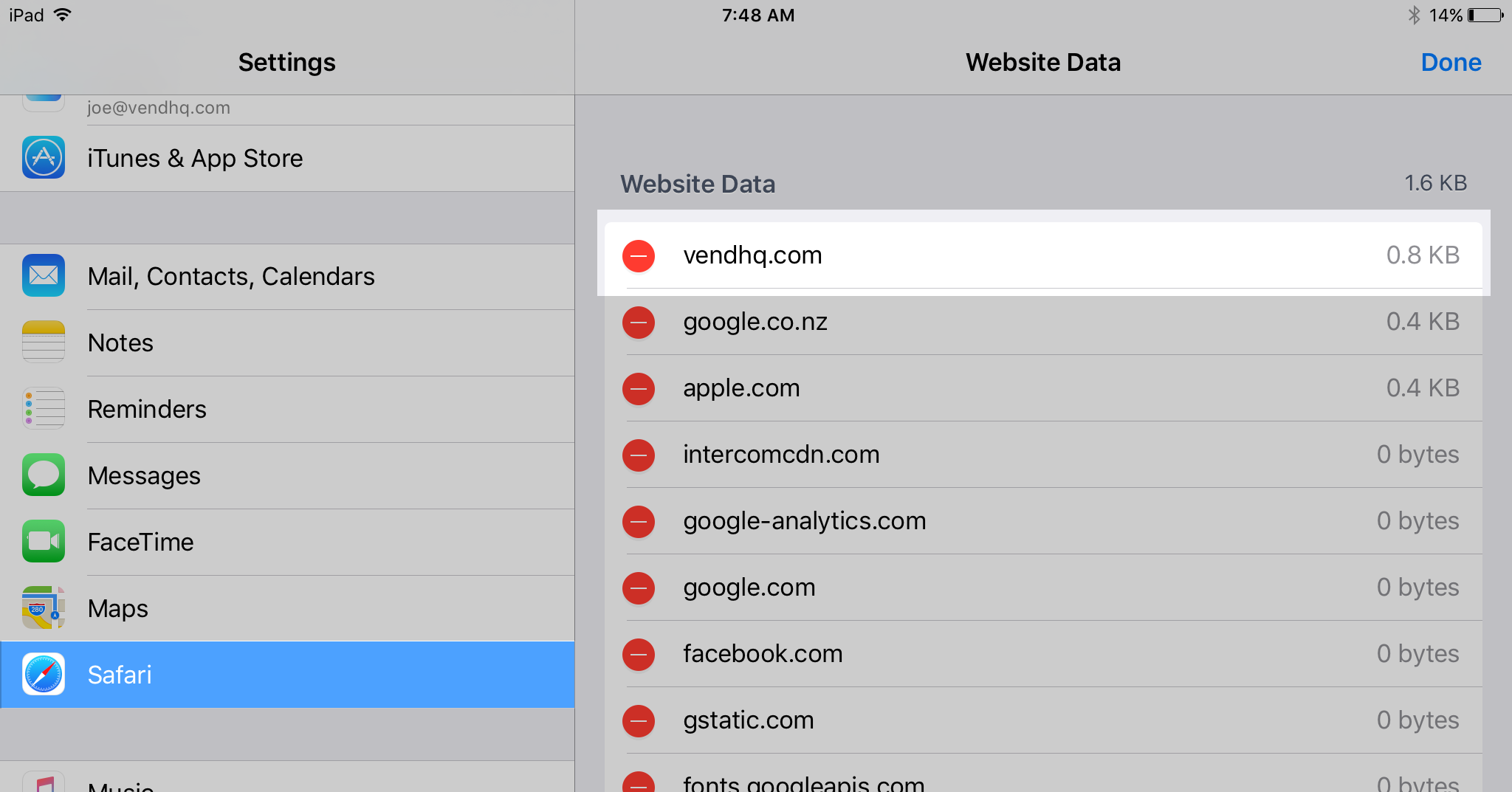Screen dimensions: 1512x792
Task: Tap the red delete icon for apple.com
Action: click(639, 388)
